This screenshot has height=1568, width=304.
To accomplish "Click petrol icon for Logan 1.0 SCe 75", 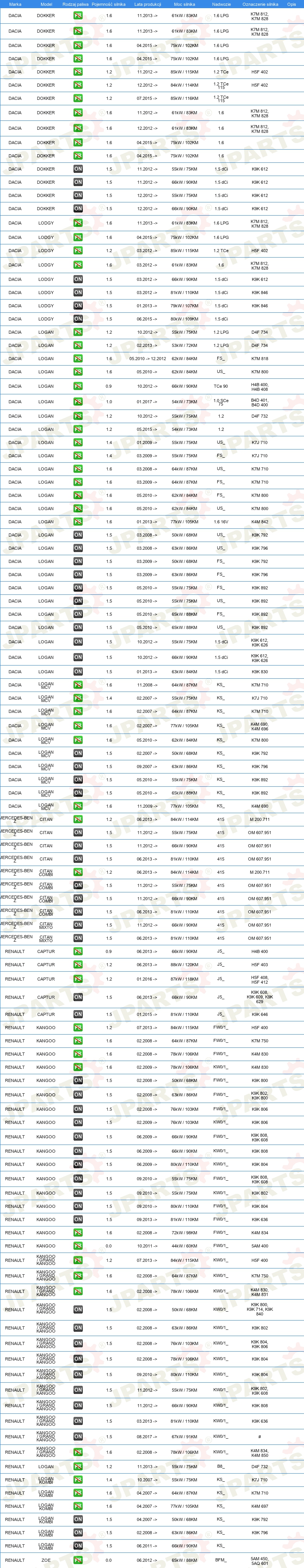I will tap(78, 402).
